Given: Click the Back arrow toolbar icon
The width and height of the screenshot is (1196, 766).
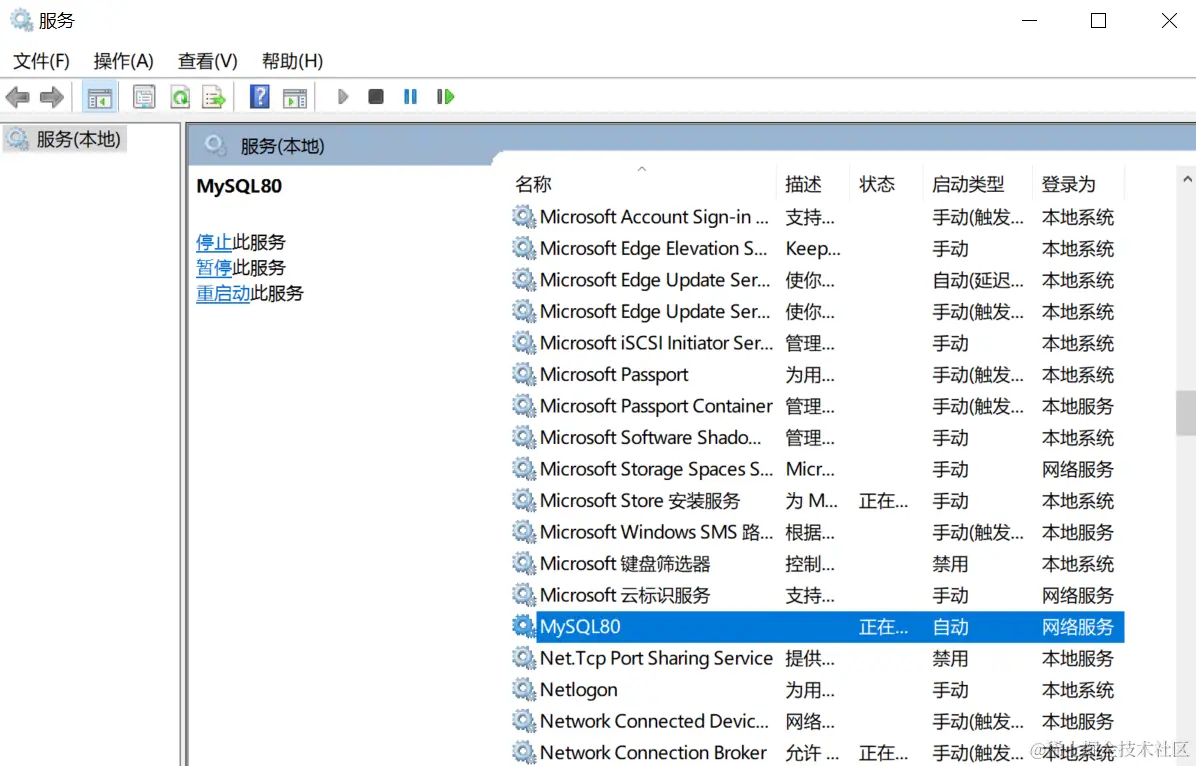Looking at the screenshot, I should click(18, 97).
